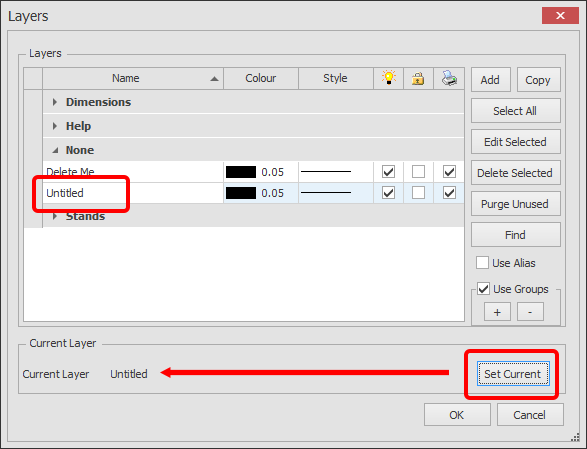Click the printer column header icon
Viewport: 587px width, 449px height.
pos(449,78)
